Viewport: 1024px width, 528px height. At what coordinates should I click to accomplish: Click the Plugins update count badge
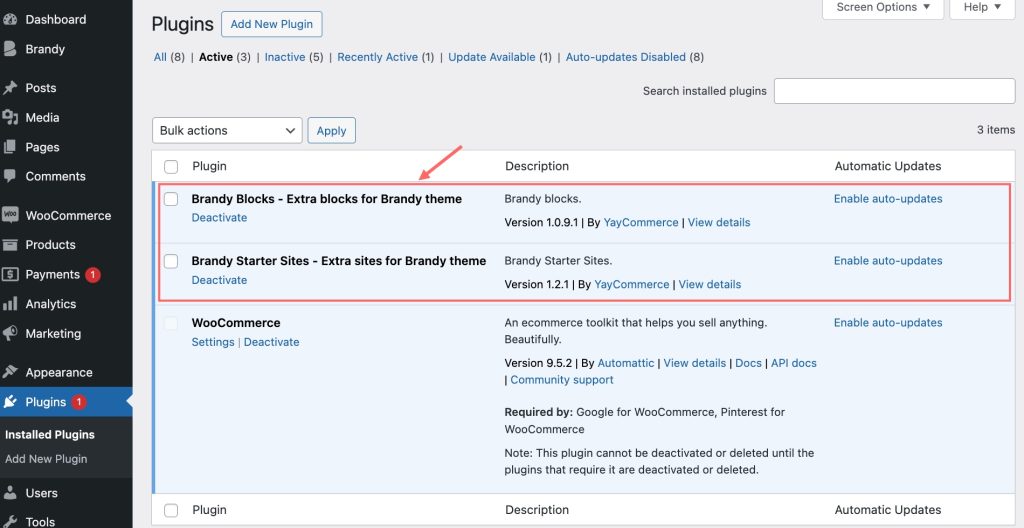point(79,403)
